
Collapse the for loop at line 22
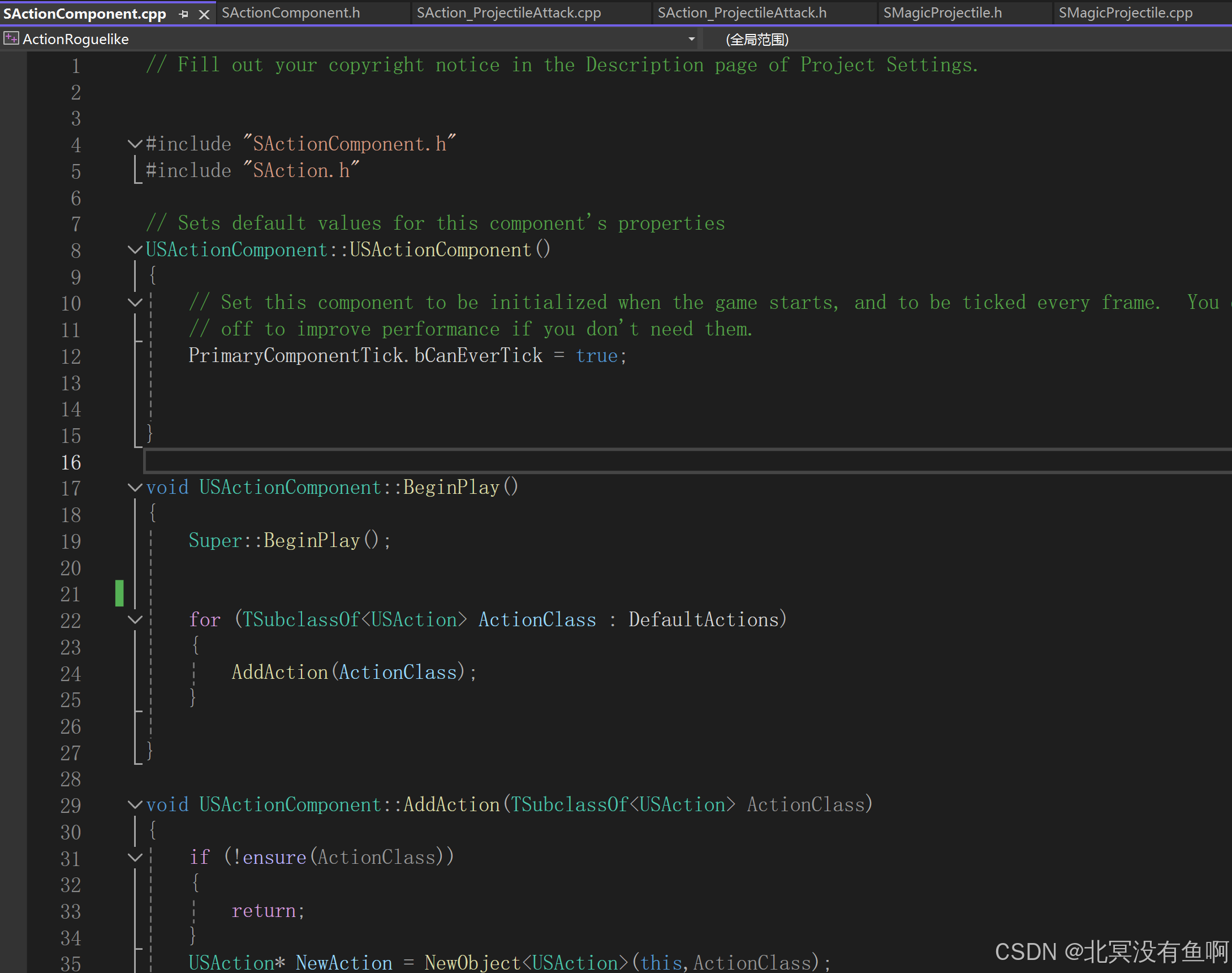point(135,619)
